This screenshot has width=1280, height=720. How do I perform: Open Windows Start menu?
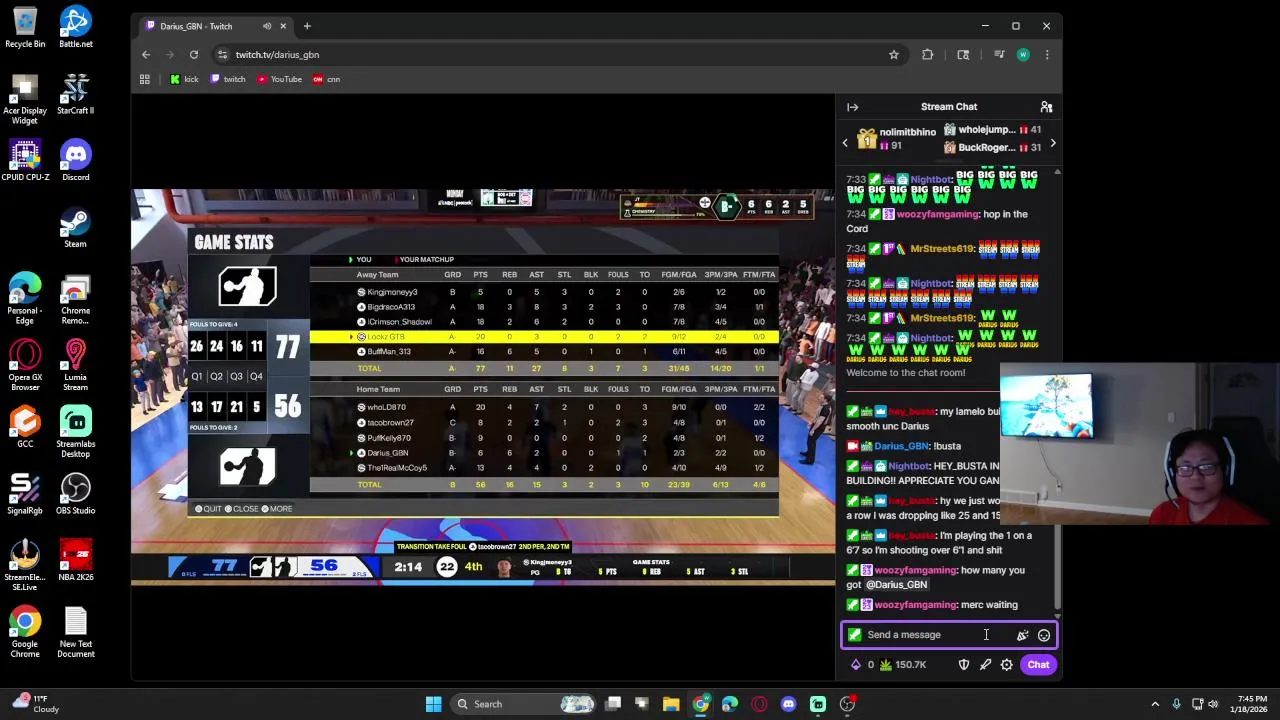click(x=433, y=704)
